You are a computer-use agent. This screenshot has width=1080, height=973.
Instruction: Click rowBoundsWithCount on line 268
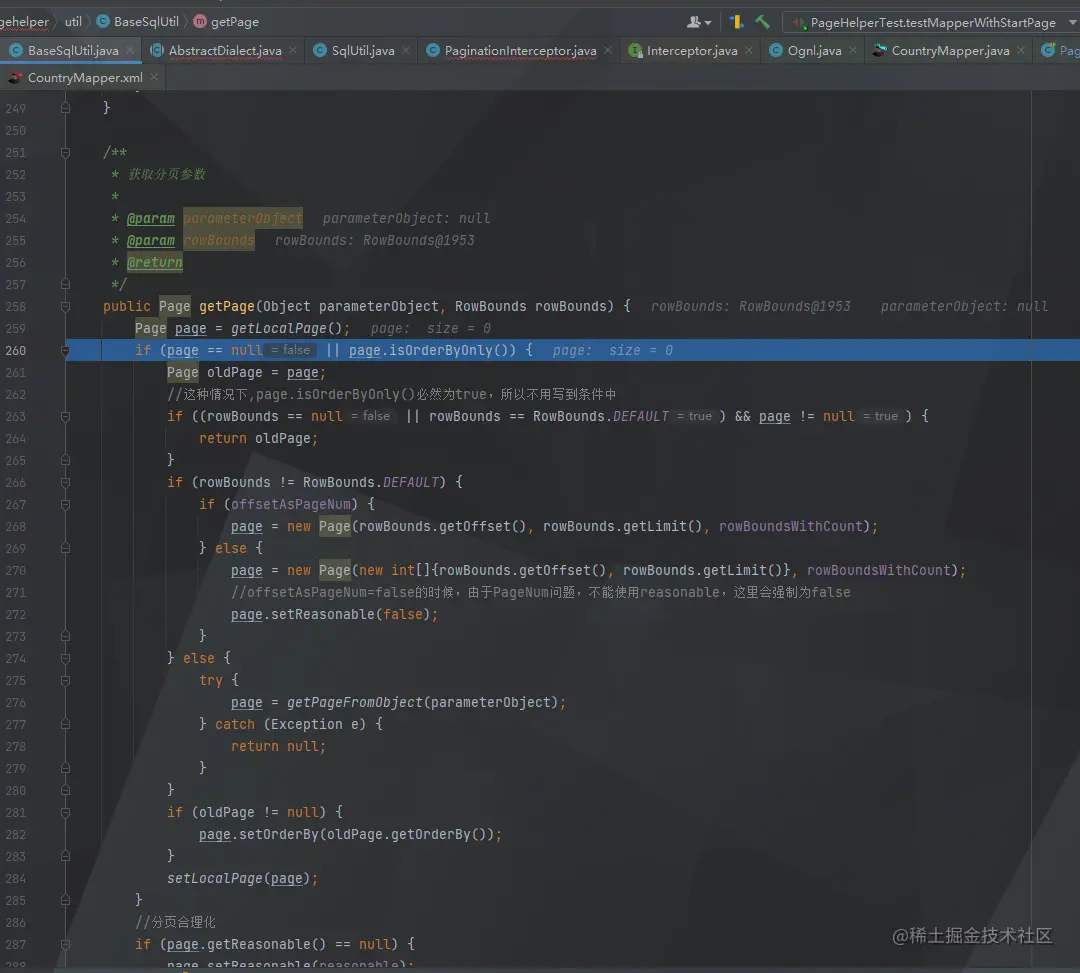click(791, 526)
